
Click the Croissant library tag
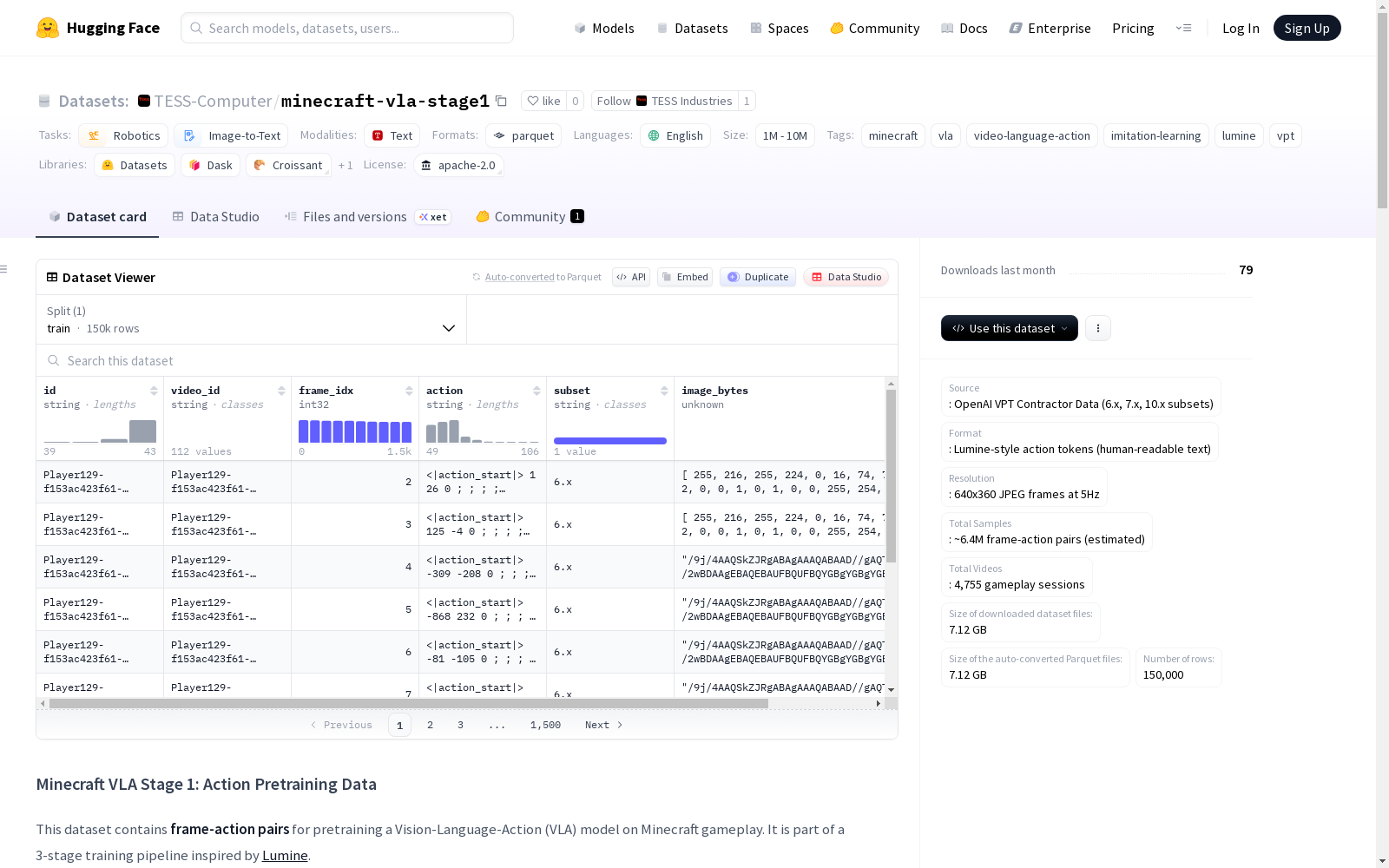pyautogui.click(x=288, y=165)
